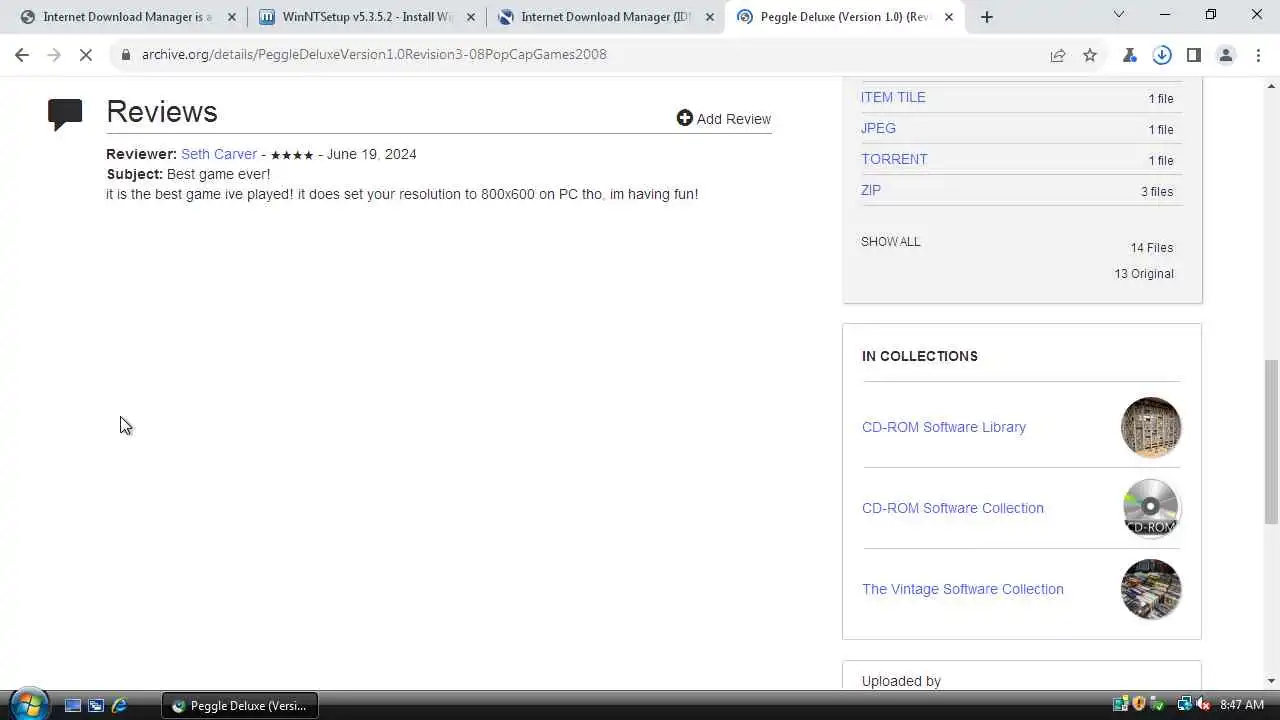Image resolution: width=1280 pixels, height=720 pixels.
Task: Stop loading the page with the X button
Action: click(86, 55)
